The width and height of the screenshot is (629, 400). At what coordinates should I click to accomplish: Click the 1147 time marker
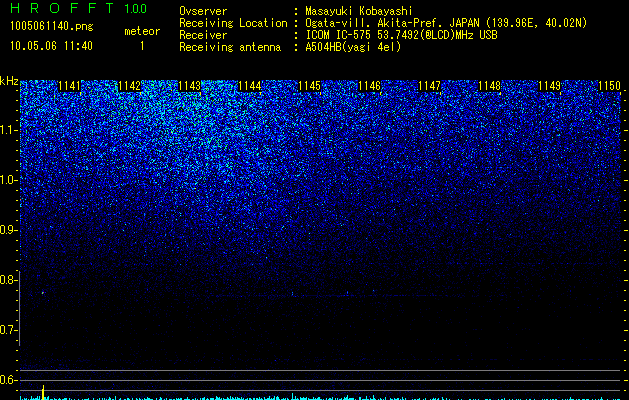click(429, 86)
